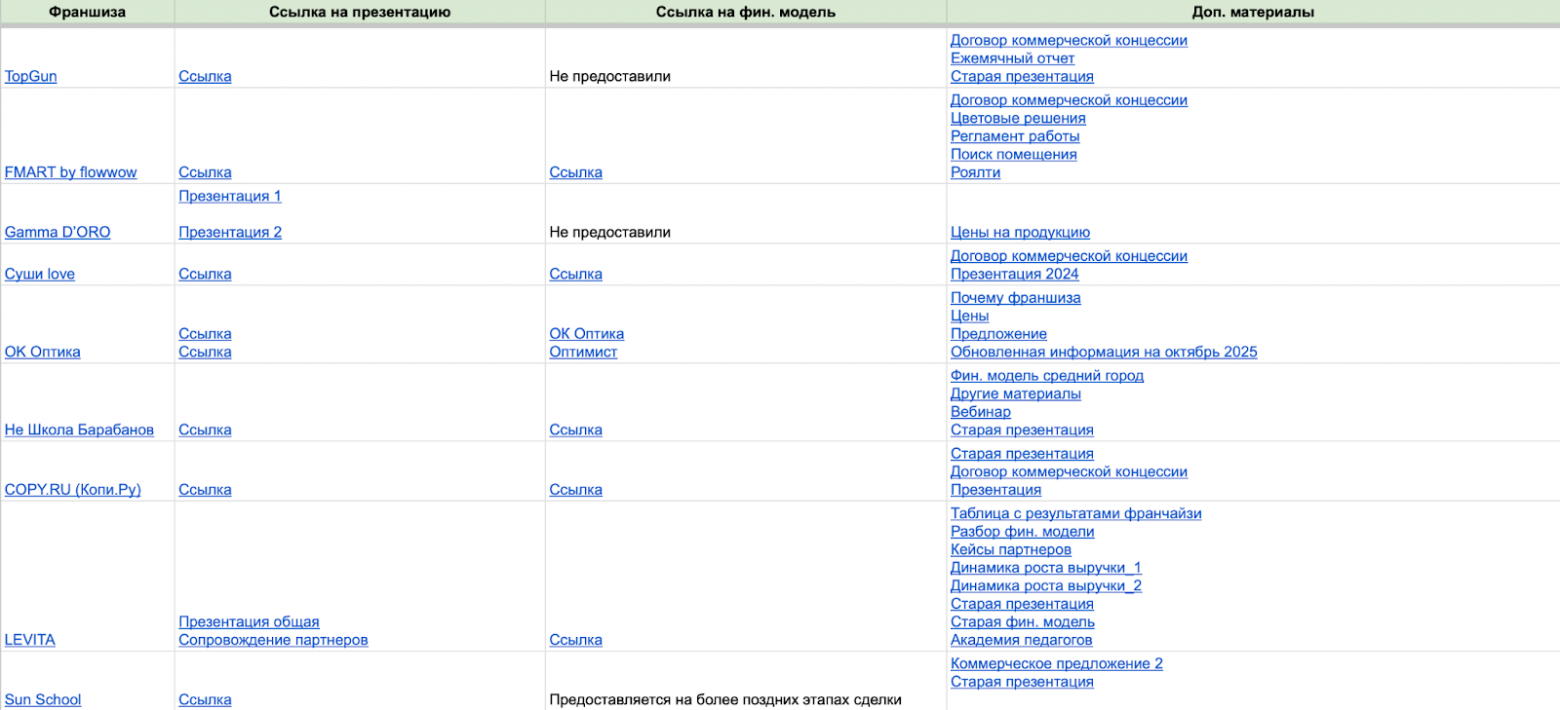This screenshot has width=1560, height=710.
Task: Open Цены на продукцию link
Action: pyautogui.click(x=1020, y=233)
